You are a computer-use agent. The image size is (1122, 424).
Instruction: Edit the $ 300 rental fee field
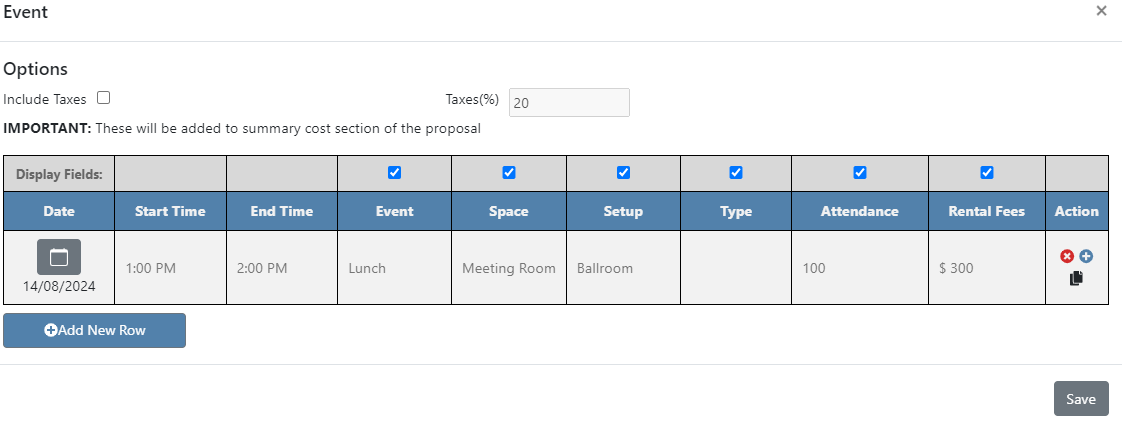click(x=987, y=268)
